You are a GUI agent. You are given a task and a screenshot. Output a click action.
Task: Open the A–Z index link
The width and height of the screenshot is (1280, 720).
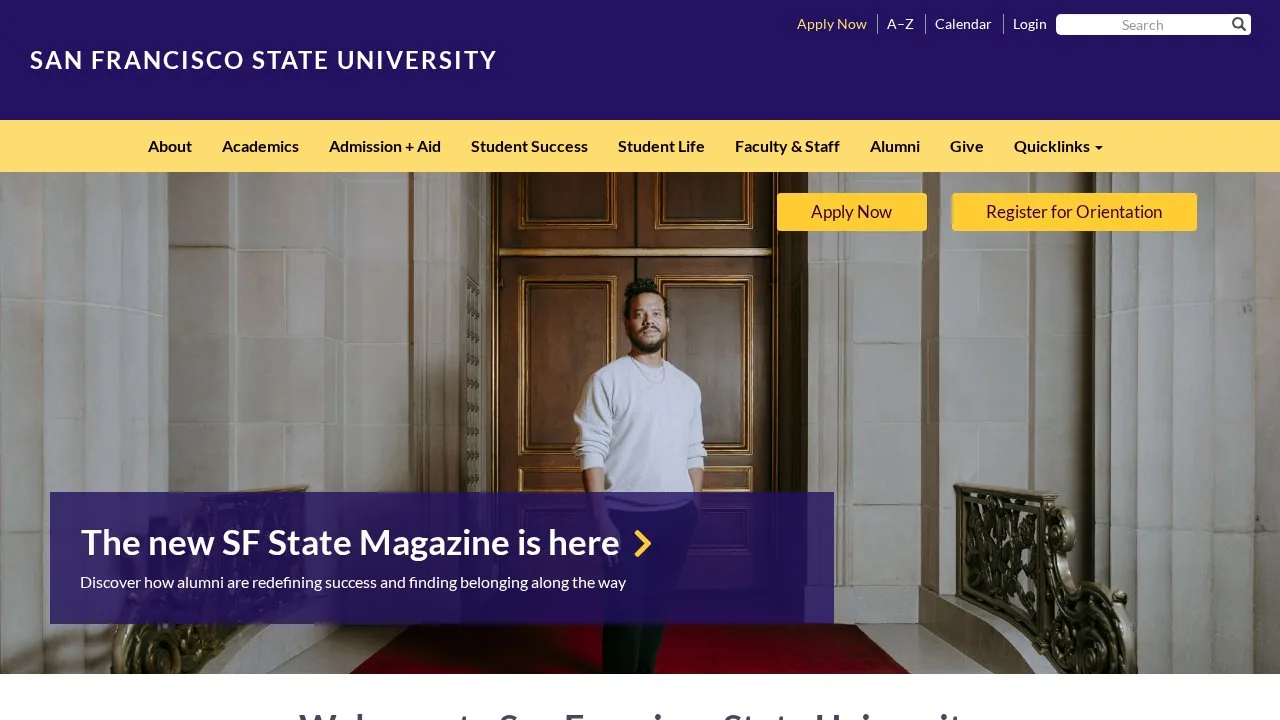pyautogui.click(x=900, y=24)
